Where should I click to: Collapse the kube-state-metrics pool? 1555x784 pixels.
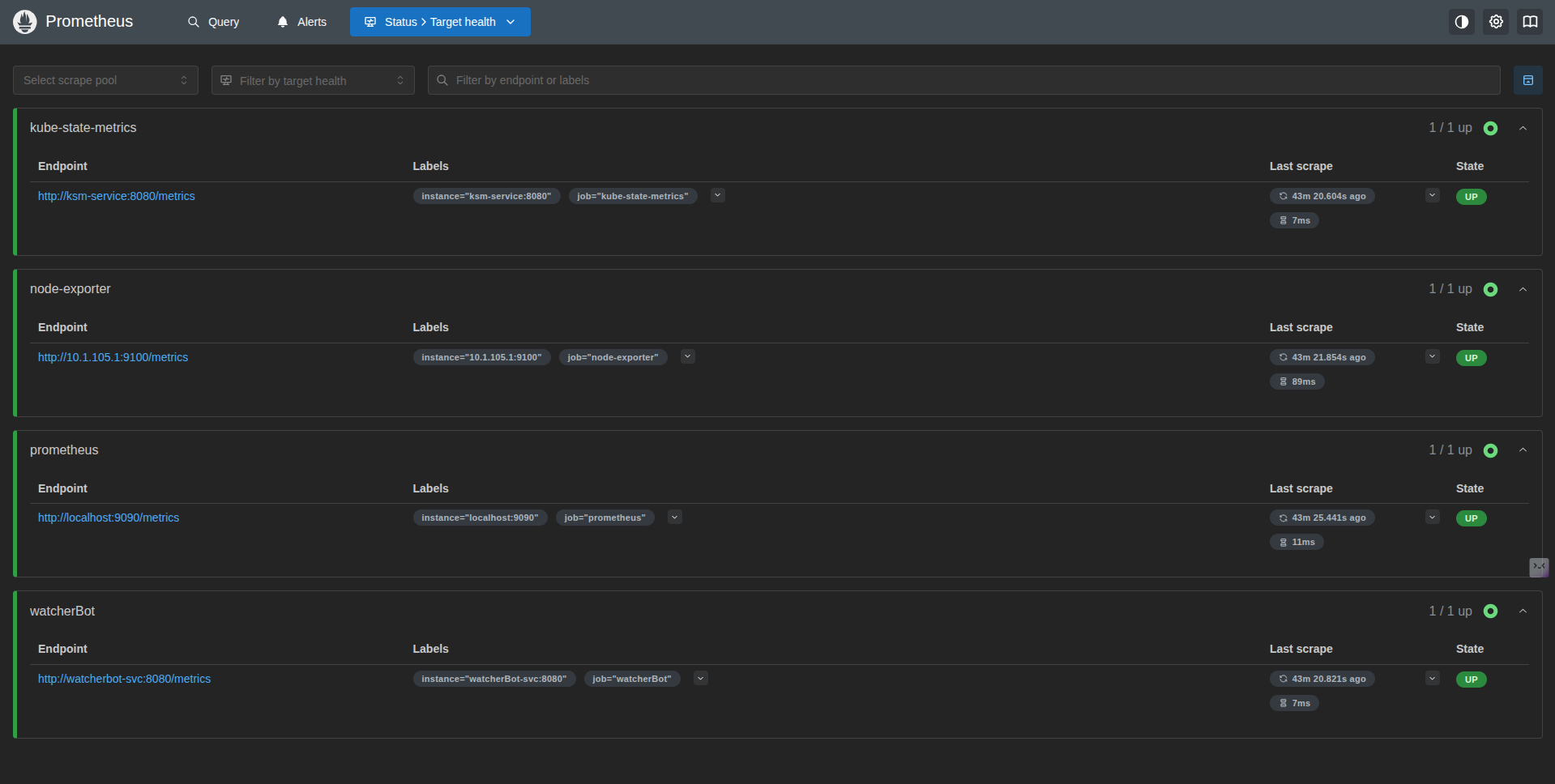(1523, 128)
